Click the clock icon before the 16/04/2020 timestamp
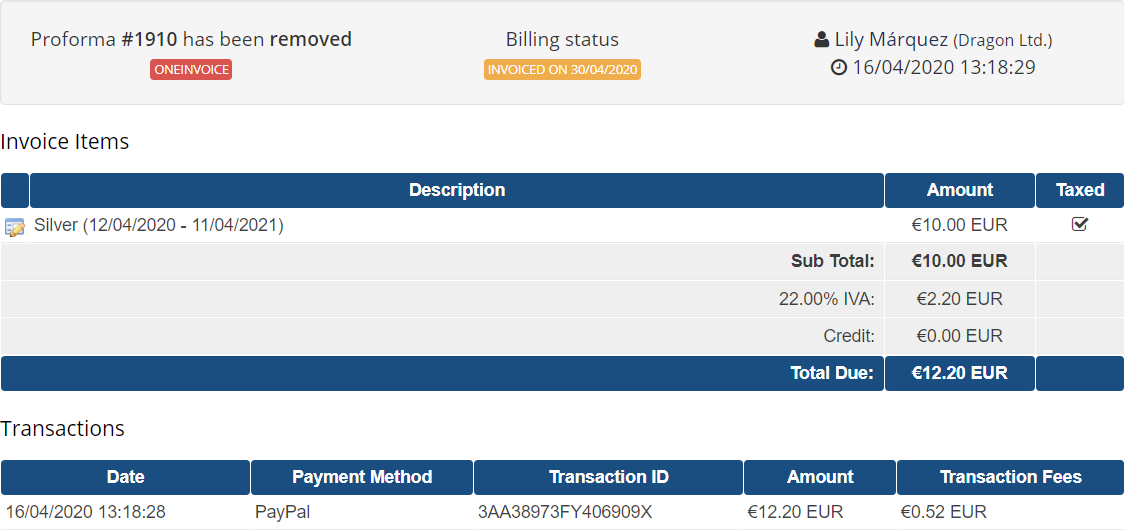 (x=839, y=68)
